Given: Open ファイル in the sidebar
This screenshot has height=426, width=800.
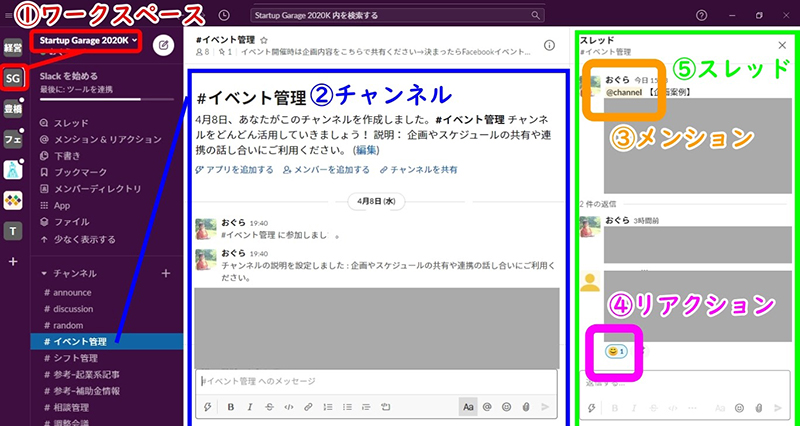Looking at the screenshot, I should (x=65, y=222).
